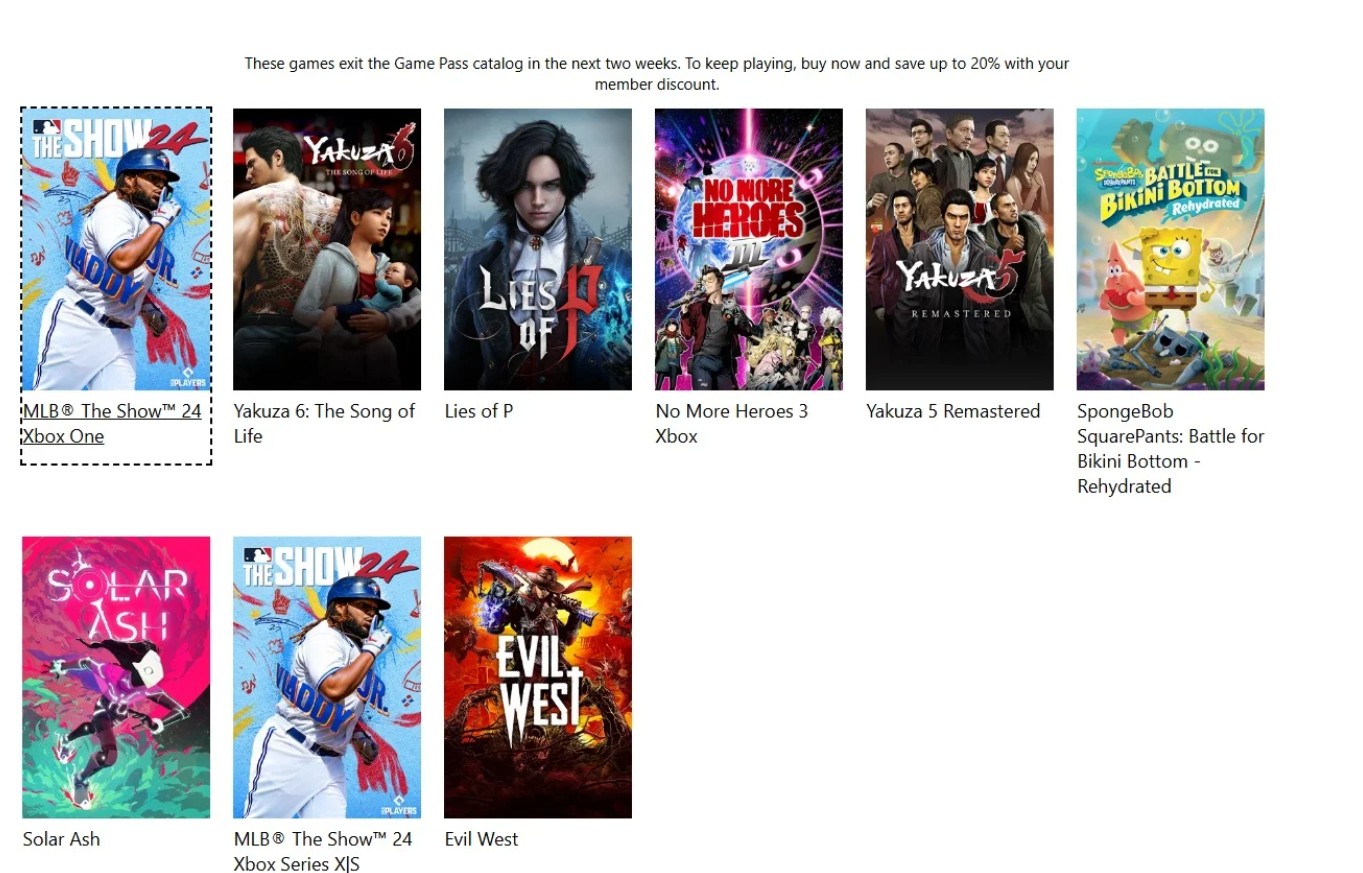Click the 'Solar Ash' text title
The image size is (1363, 873).
(61, 839)
